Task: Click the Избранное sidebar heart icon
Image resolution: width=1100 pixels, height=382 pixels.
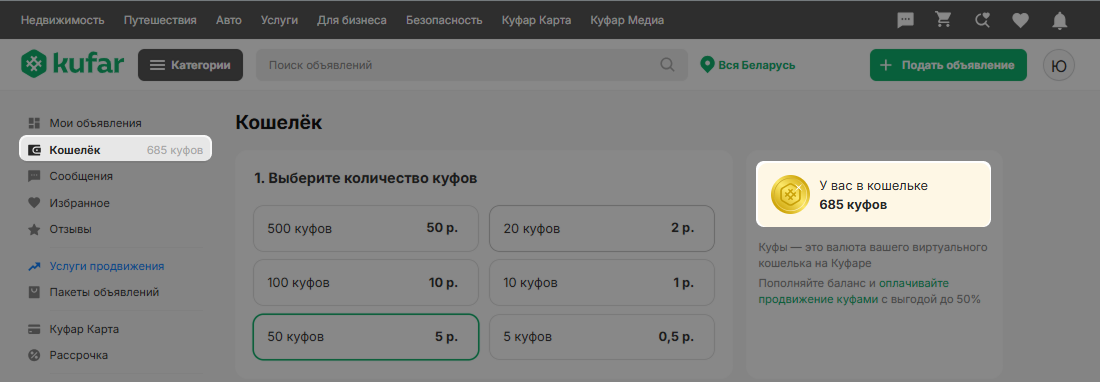Action: click(34, 203)
